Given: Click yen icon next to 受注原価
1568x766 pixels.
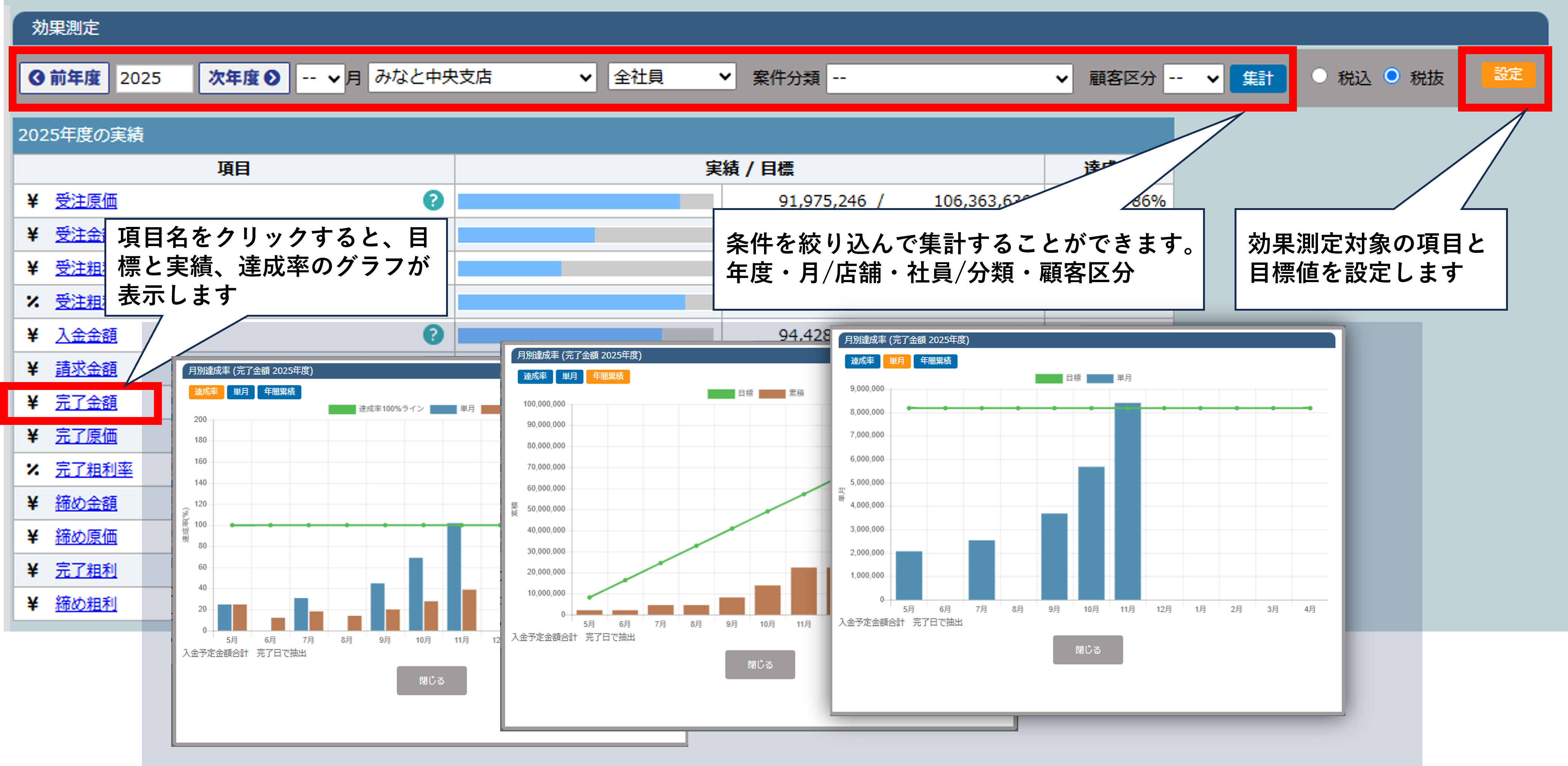Looking at the screenshot, I should [x=33, y=200].
